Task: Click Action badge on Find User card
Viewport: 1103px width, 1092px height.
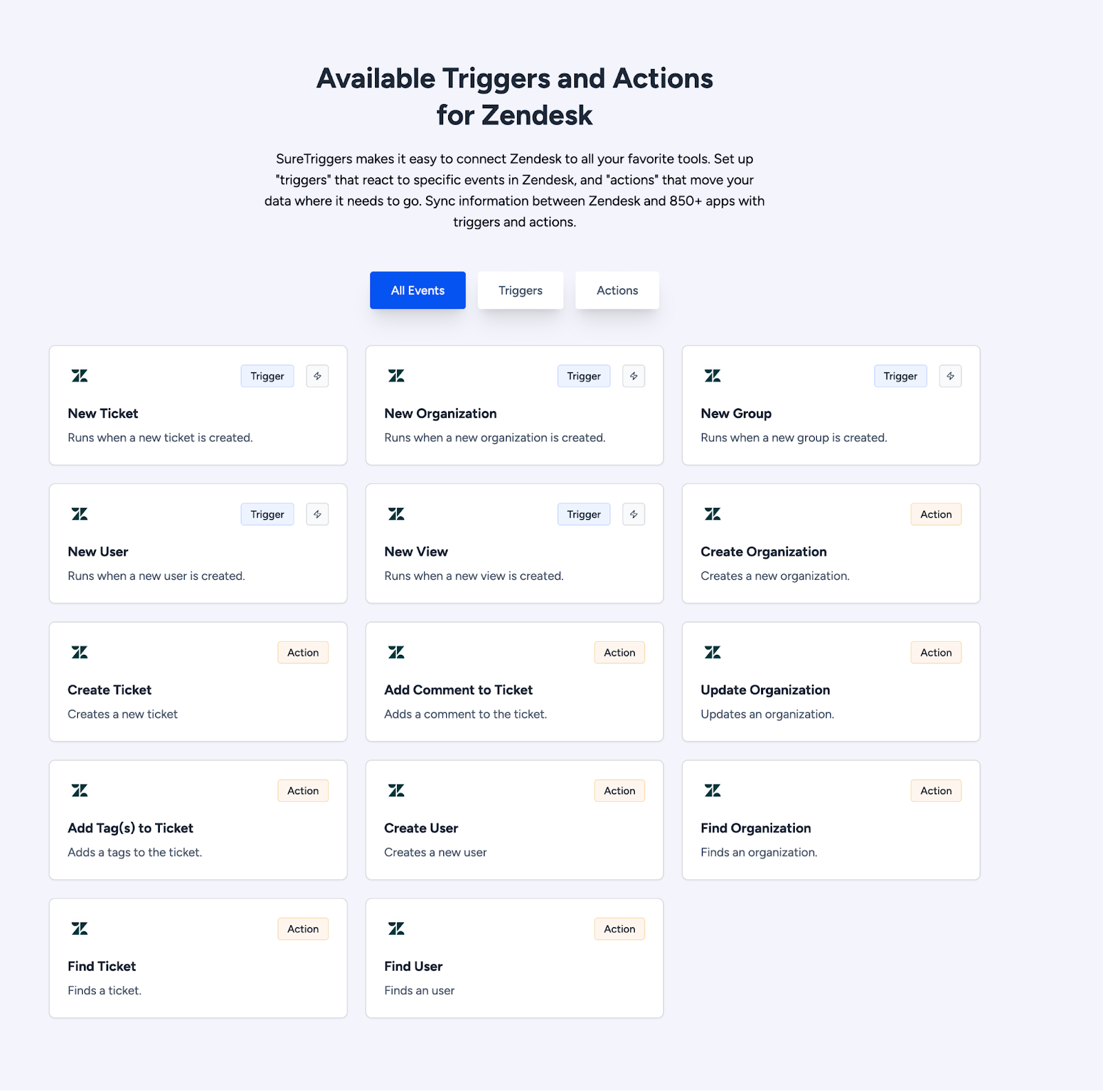Action: (x=620, y=929)
